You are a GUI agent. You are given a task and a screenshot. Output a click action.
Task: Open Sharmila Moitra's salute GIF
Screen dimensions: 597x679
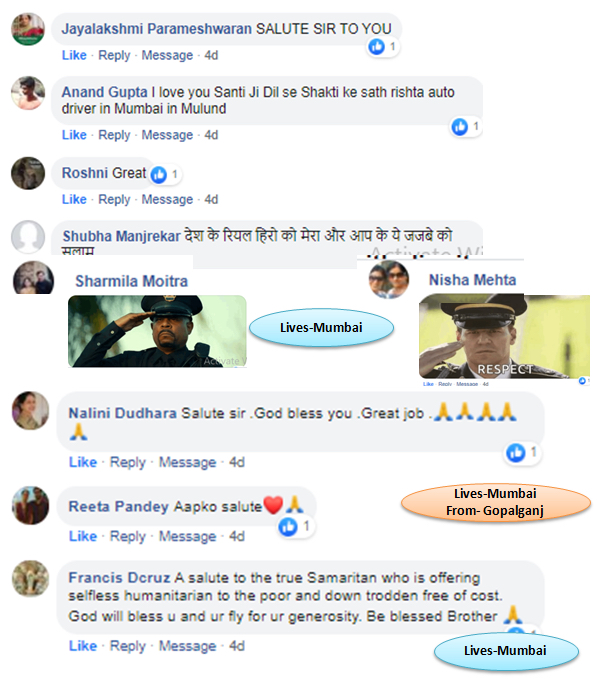157,331
